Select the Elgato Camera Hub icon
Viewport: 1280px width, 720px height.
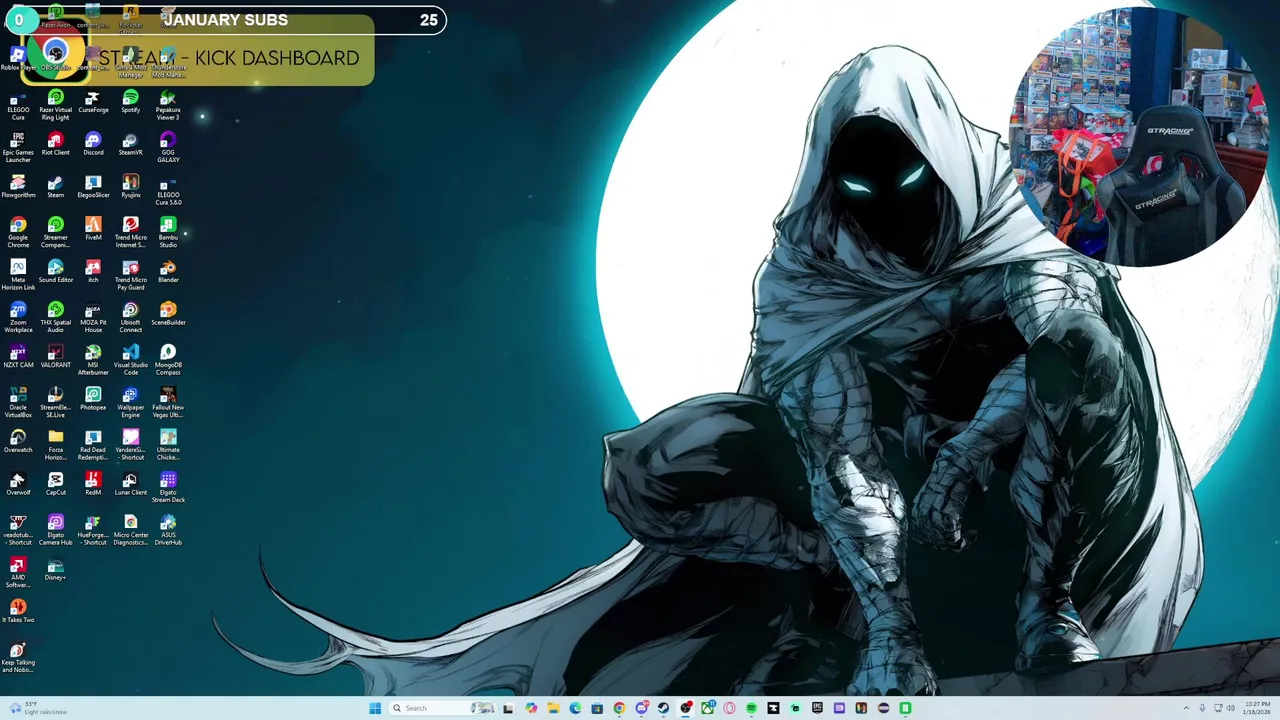pos(55,530)
